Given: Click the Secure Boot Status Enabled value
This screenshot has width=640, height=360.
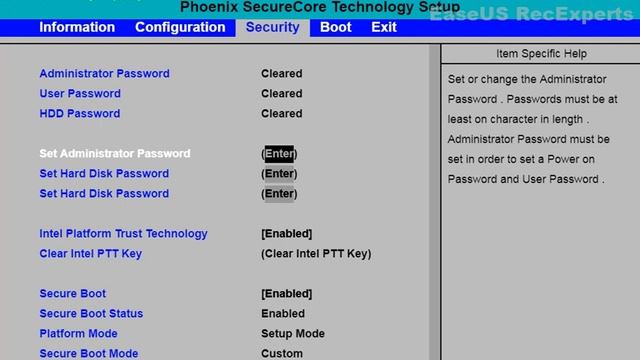Looking at the screenshot, I should pyautogui.click(x=283, y=313).
